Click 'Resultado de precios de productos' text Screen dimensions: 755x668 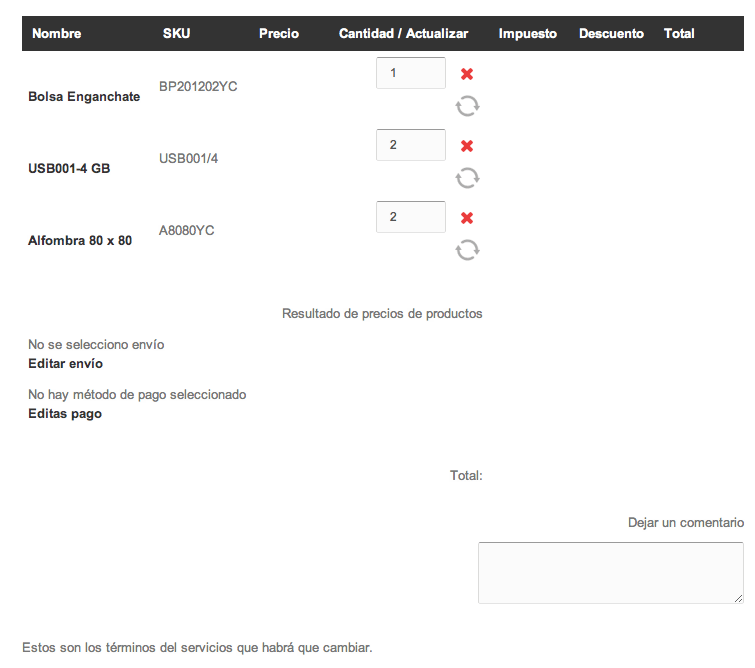click(382, 314)
